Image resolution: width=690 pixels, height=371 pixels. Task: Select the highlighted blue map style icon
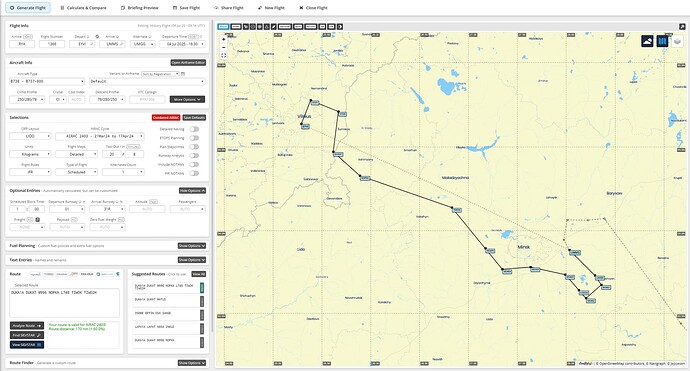(662, 41)
